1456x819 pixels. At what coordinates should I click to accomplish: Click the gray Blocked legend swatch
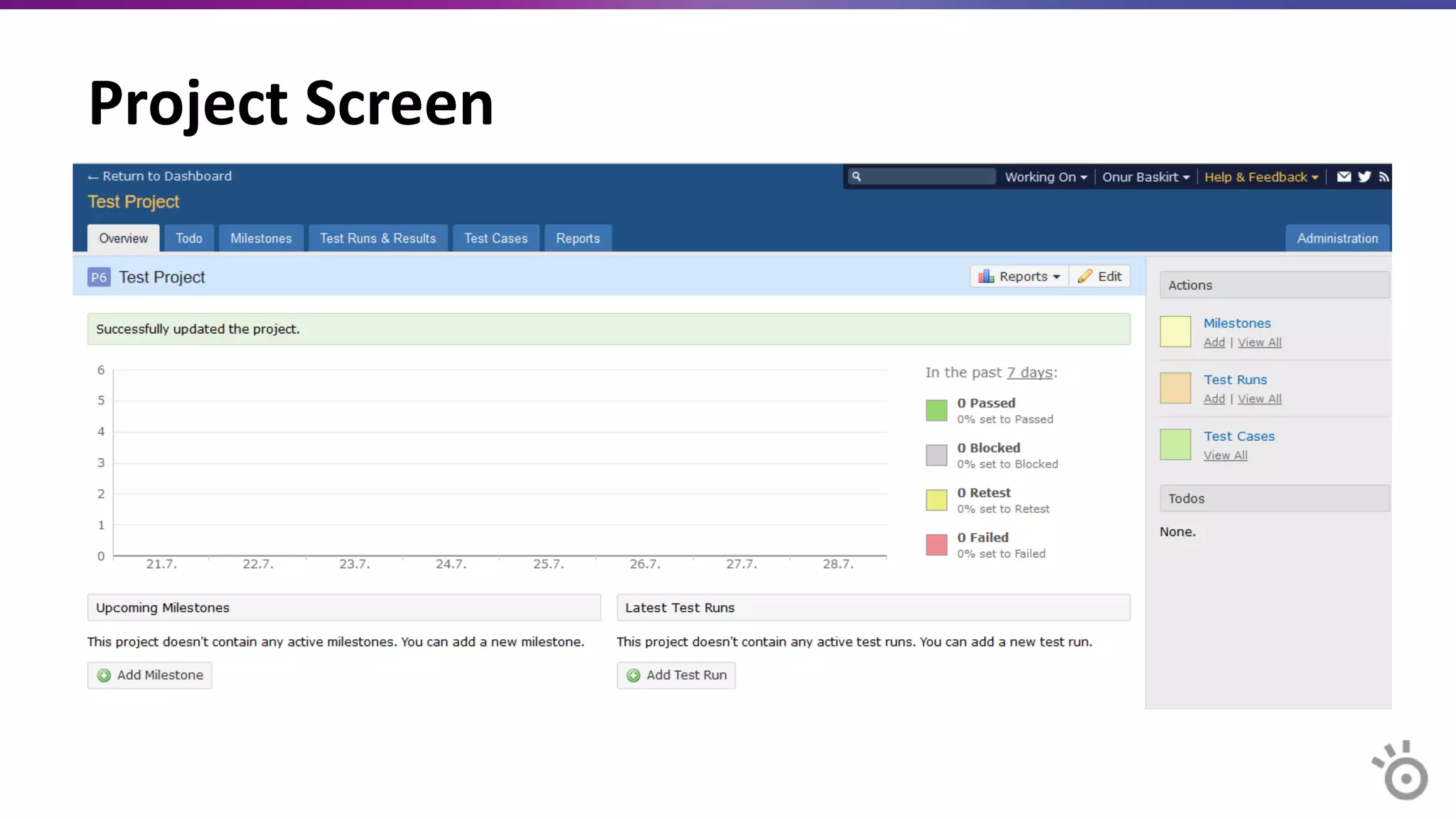(x=936, y=455)
